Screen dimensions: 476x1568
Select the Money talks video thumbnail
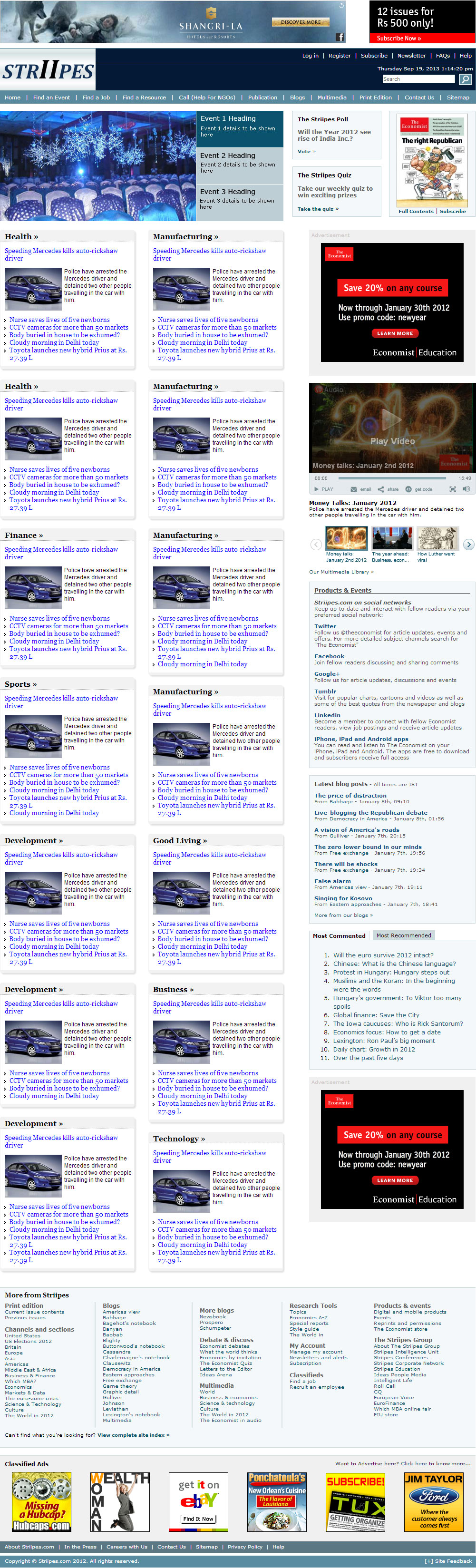click(346, 539)
